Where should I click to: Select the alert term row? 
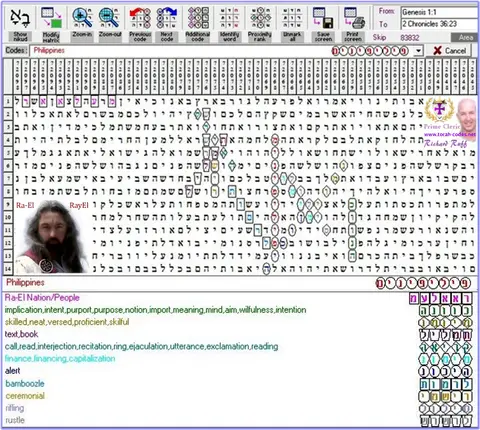pos(12,371)
